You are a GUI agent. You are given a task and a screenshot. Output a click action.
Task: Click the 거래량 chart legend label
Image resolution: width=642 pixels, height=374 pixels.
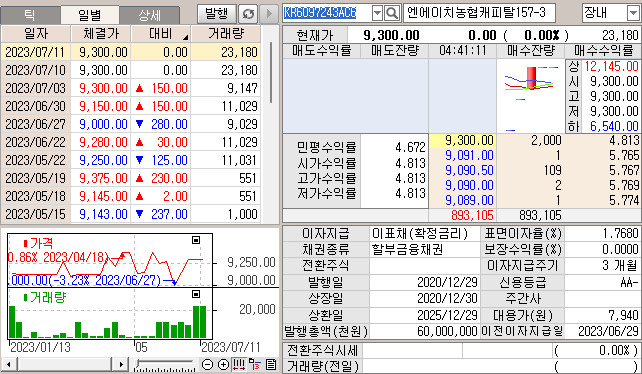tap(44, 297)
